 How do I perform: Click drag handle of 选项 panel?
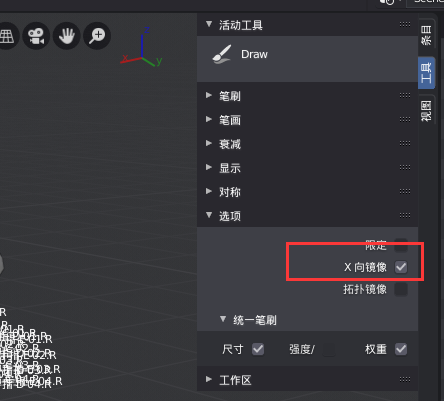pyautogui.click(x=405, y=215)
